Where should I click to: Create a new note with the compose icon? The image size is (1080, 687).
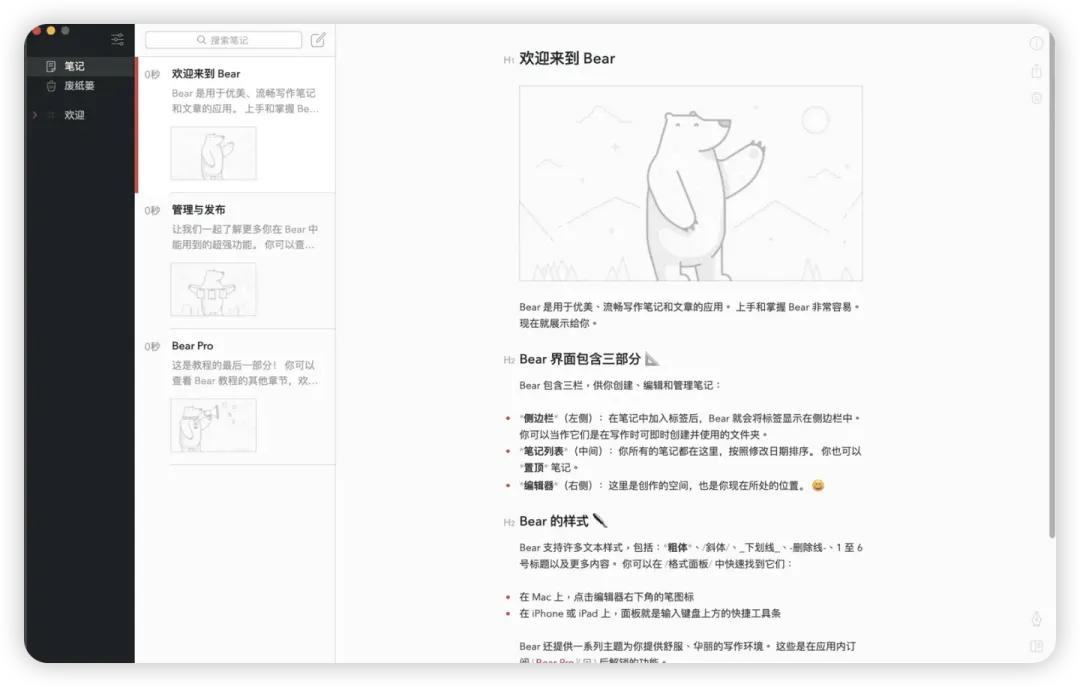click(x=318, y=40)
